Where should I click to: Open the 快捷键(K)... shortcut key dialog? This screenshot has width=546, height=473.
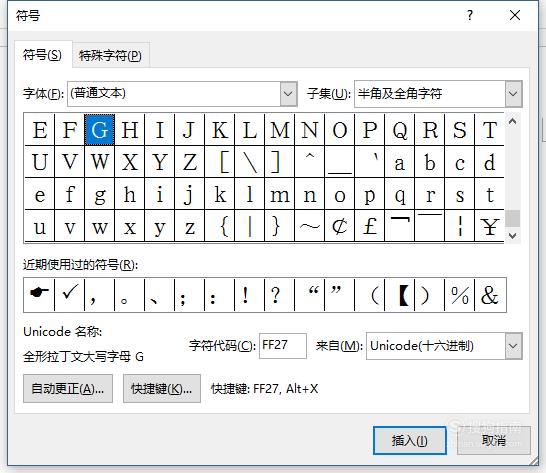pos(162,389)
